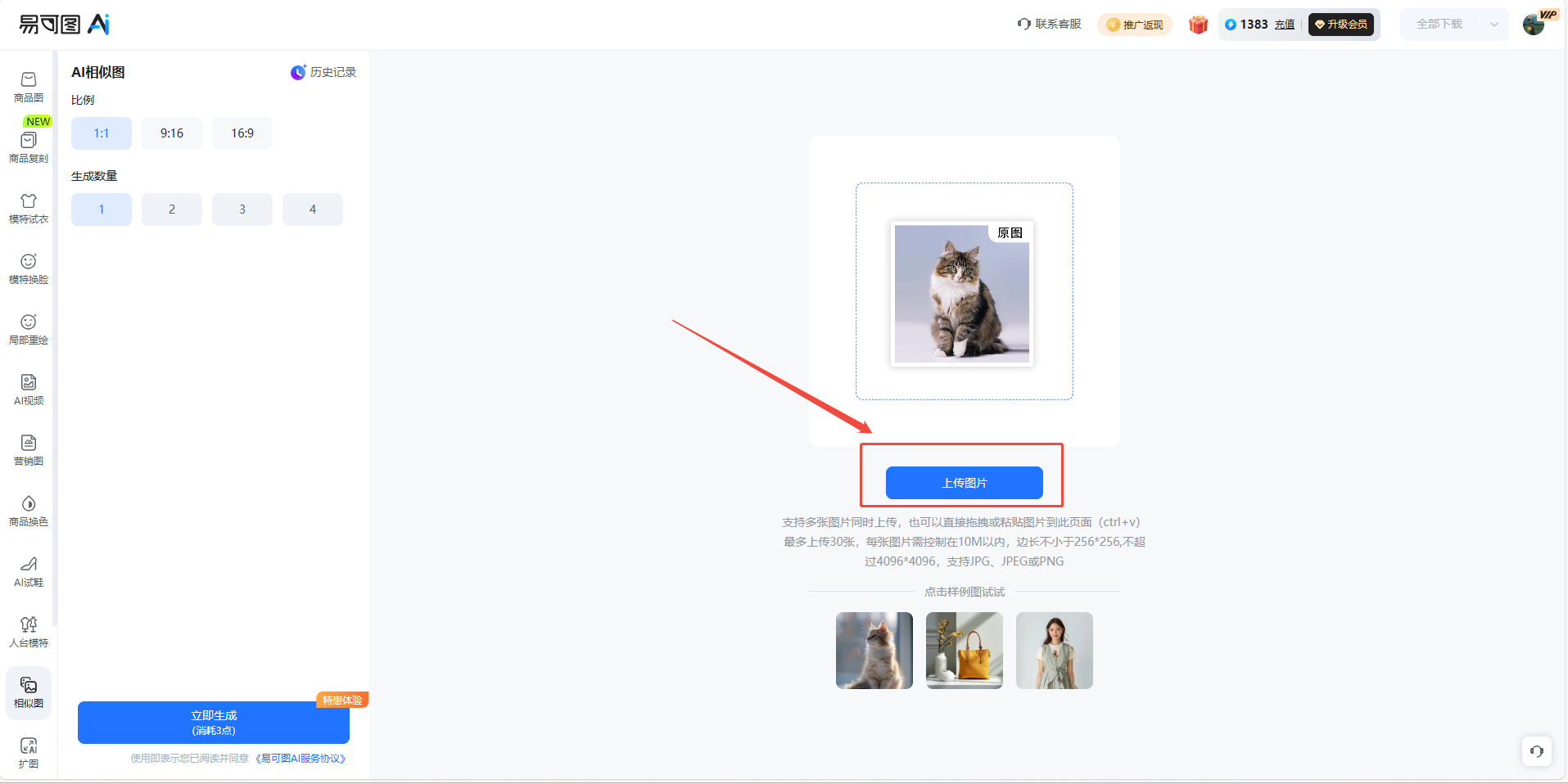1568x784 pixels.
Task: Click the 联系客服 headset link
Action: point(1049,24)
